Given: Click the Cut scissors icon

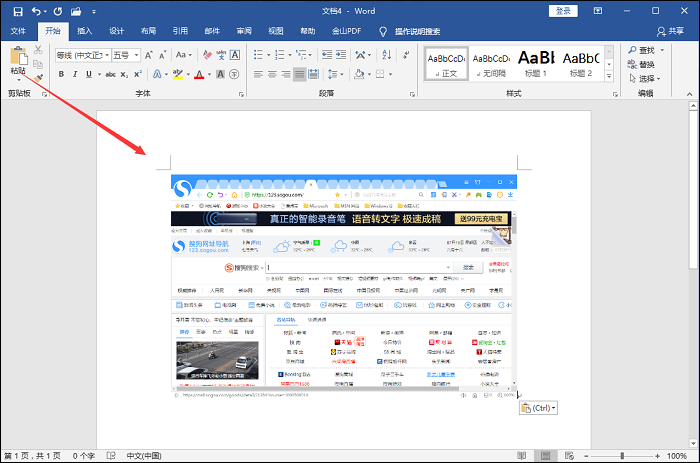Looking at the screenshot, I should click(x=38, y=50).
